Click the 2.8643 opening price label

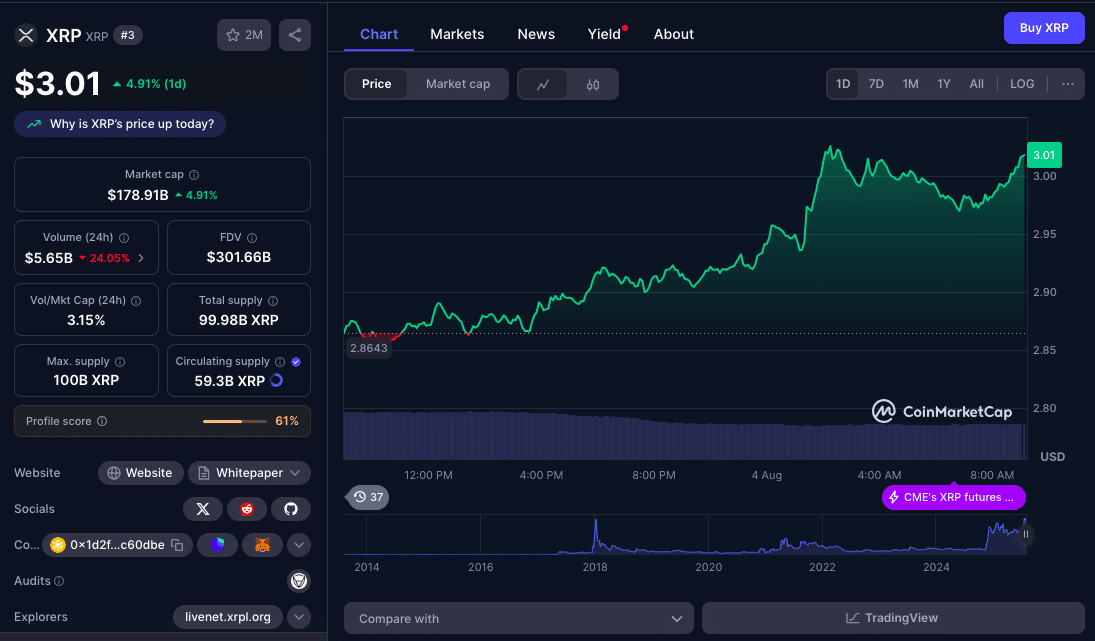pos(368,348)
